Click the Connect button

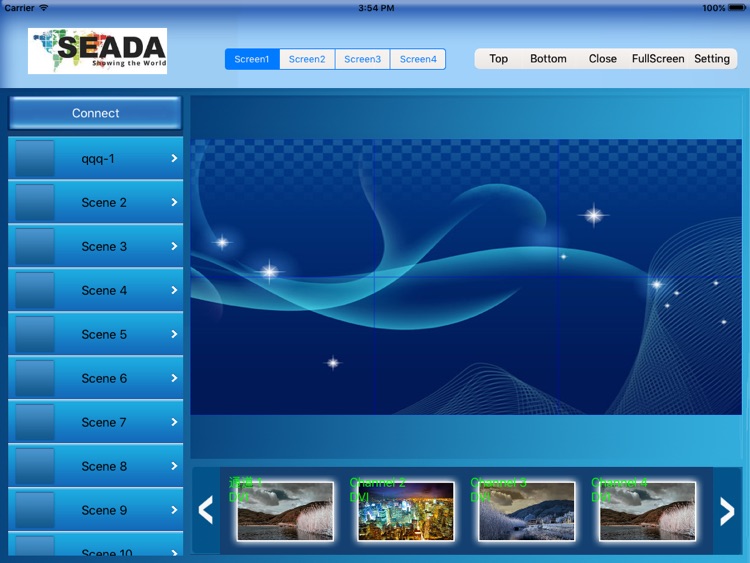[95, 113]
